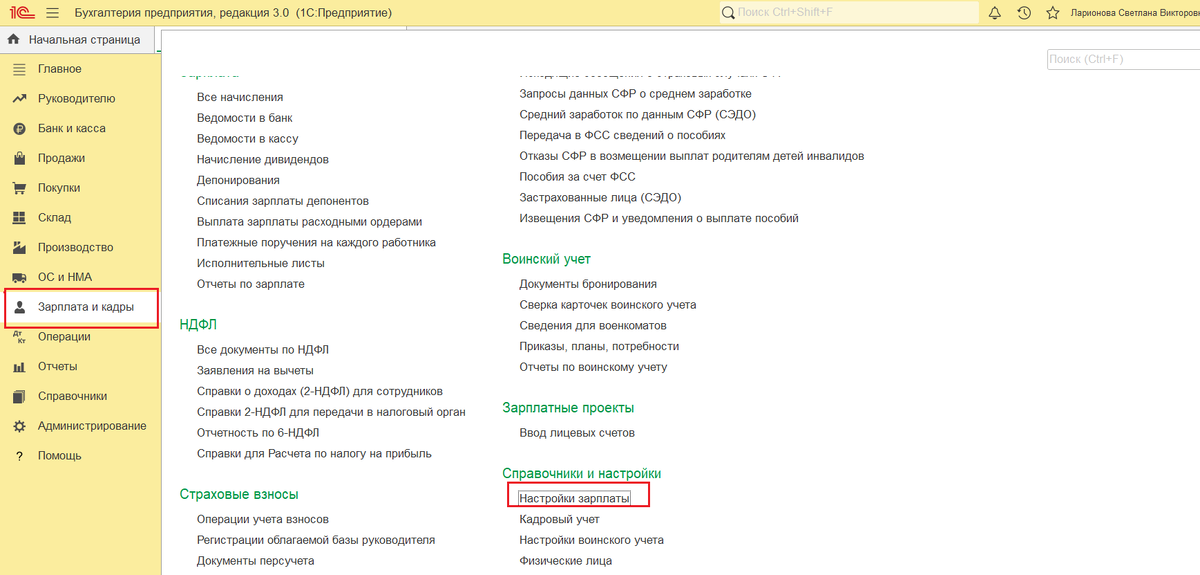The width and height of the screenshot is (1200, 575).
Task: Open Отчетность по 6-НДФЛ
Action: pyautogui.click(x=258, y=433)
